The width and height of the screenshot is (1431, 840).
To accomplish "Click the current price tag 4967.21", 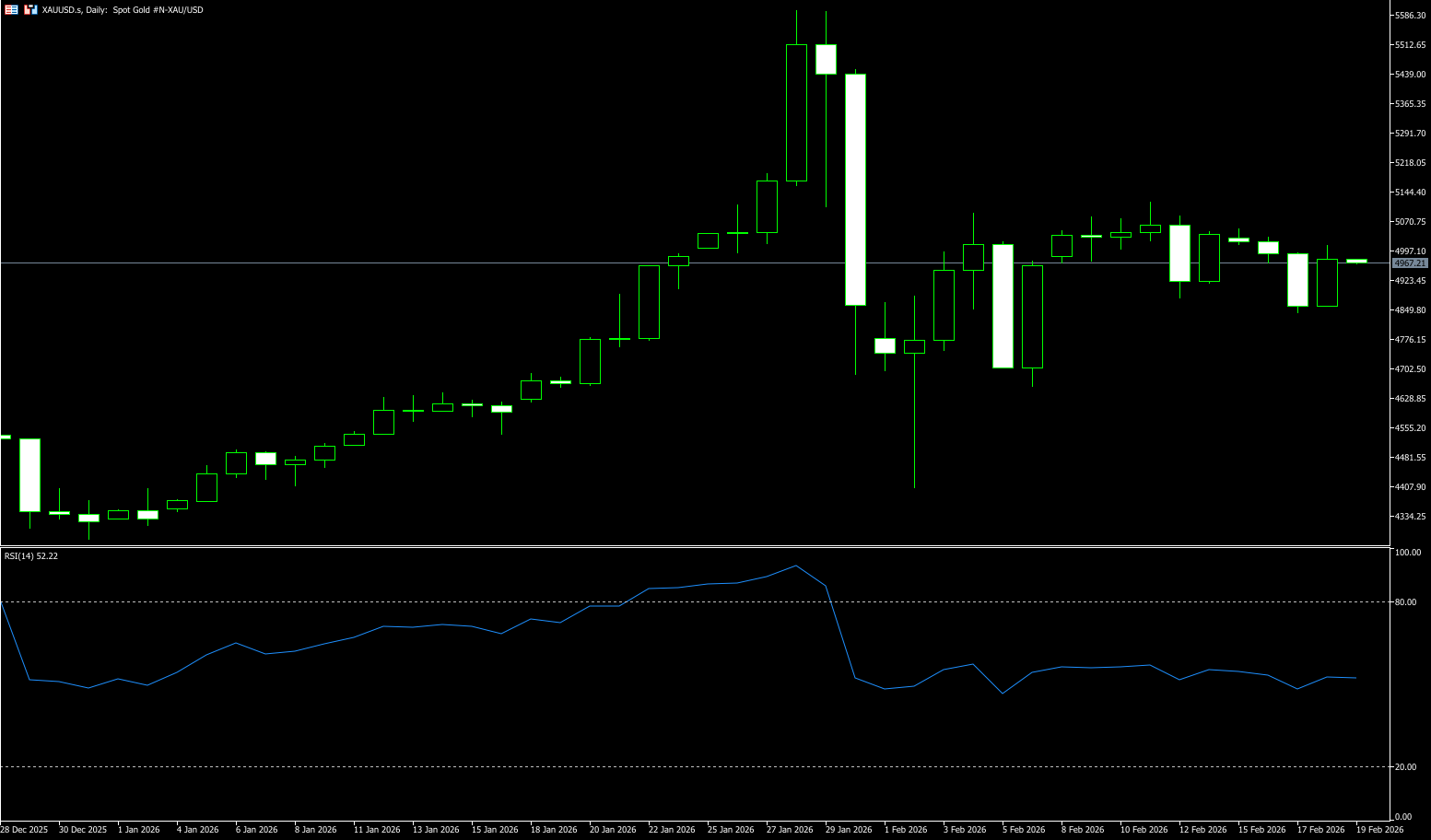I will click(x=1410, y=263).
